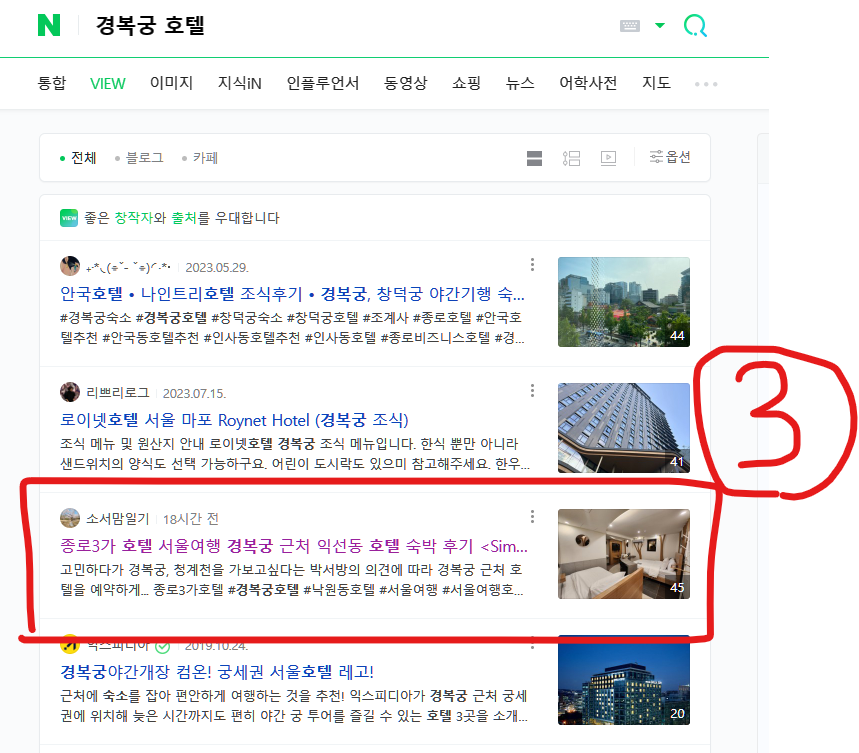This screenshot has height=753, width=859.
Task: Open the 지식iN tab
Action: point(239,83)
